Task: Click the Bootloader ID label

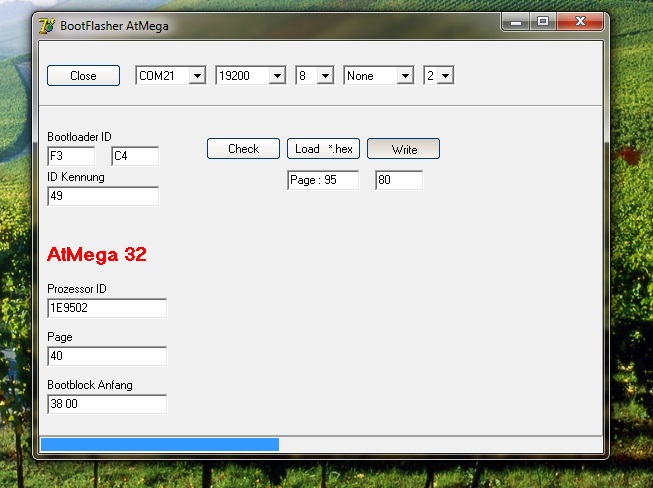Action: point(79,137)
